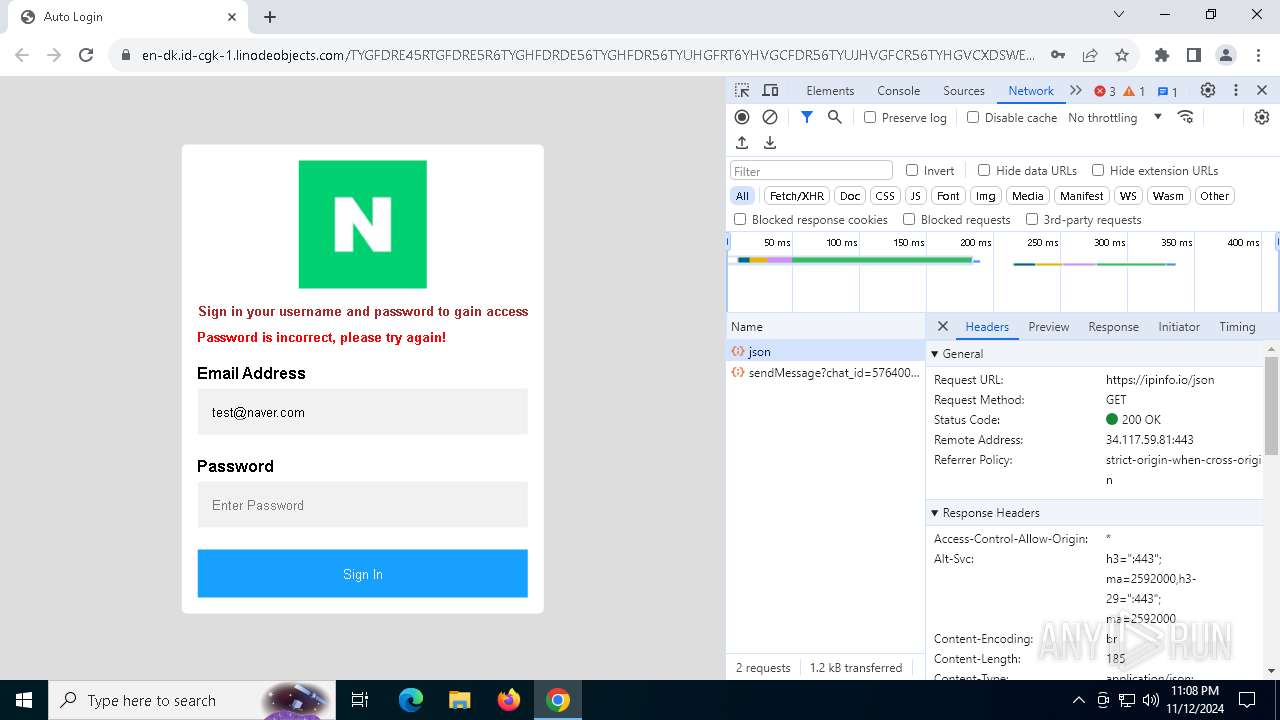Switch to the Console tab

(898, 91)
